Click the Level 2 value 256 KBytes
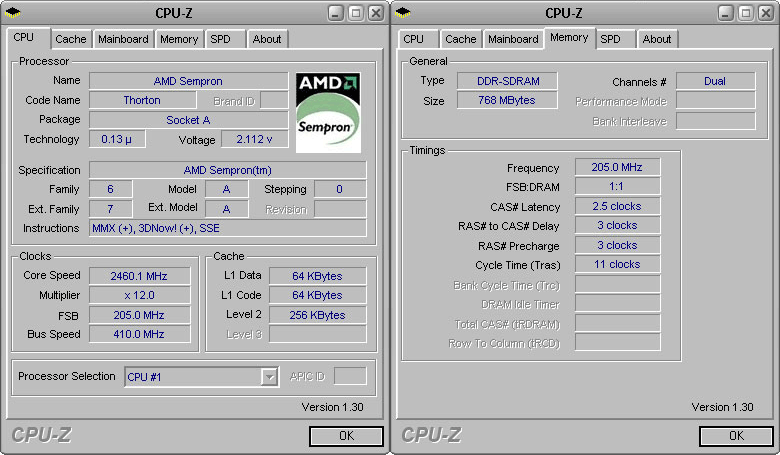 [x=317, y=315]
